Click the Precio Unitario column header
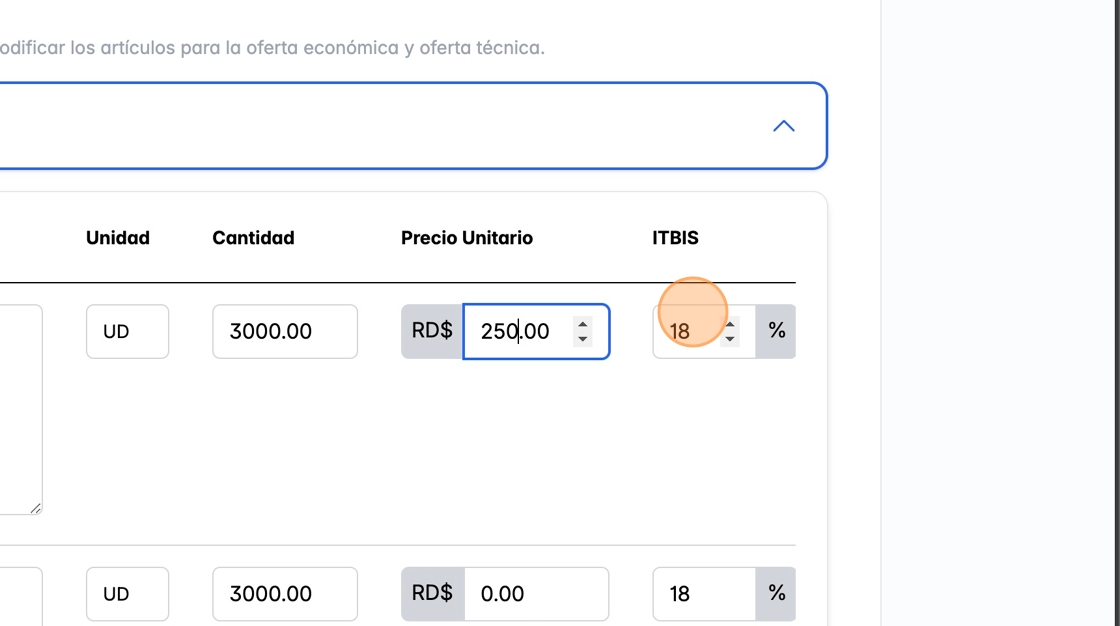Image resolution: width=1120 pixels, height=626 pixels. (x=467, y=238)
